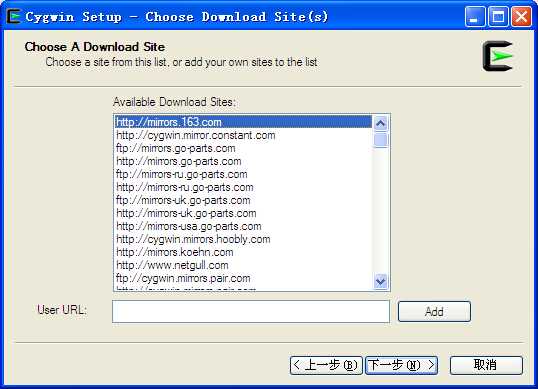This screenshot has height=389, width=538.
Task: Click the large Cygwin logo at top right
Action: (x=498, y=56)
